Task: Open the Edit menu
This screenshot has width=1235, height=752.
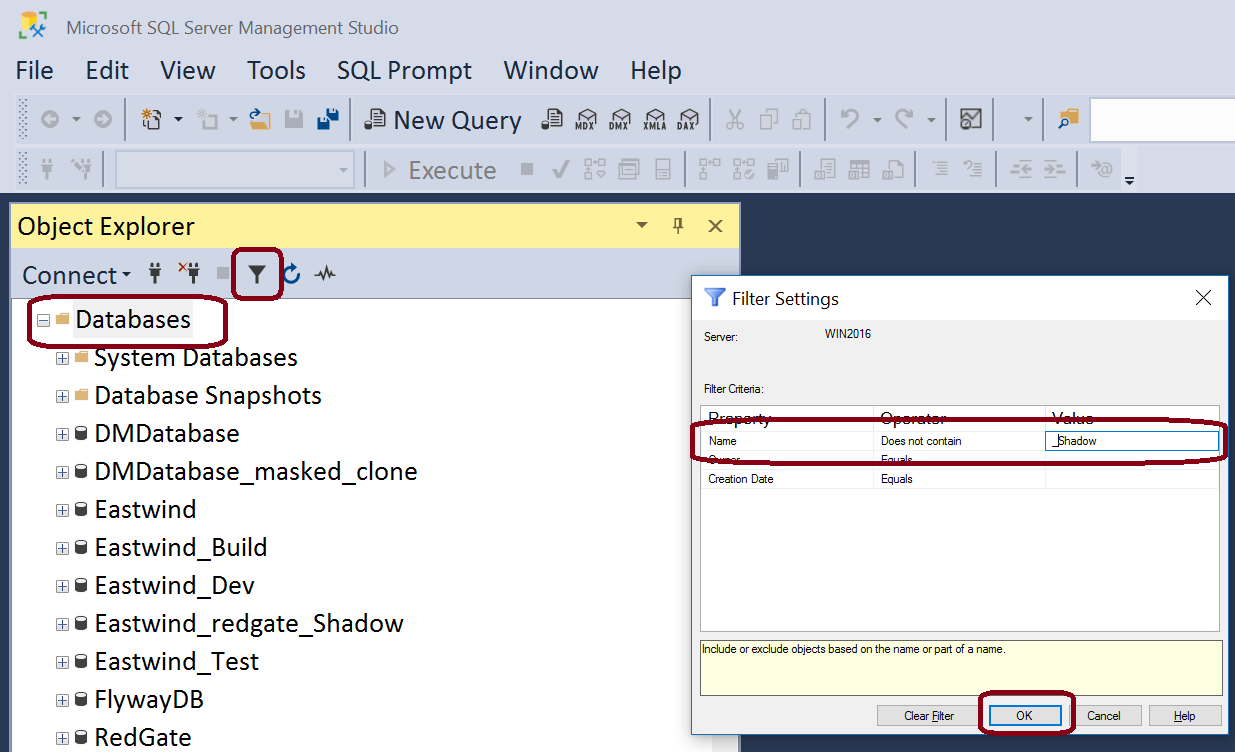Action: pos(107,71)
